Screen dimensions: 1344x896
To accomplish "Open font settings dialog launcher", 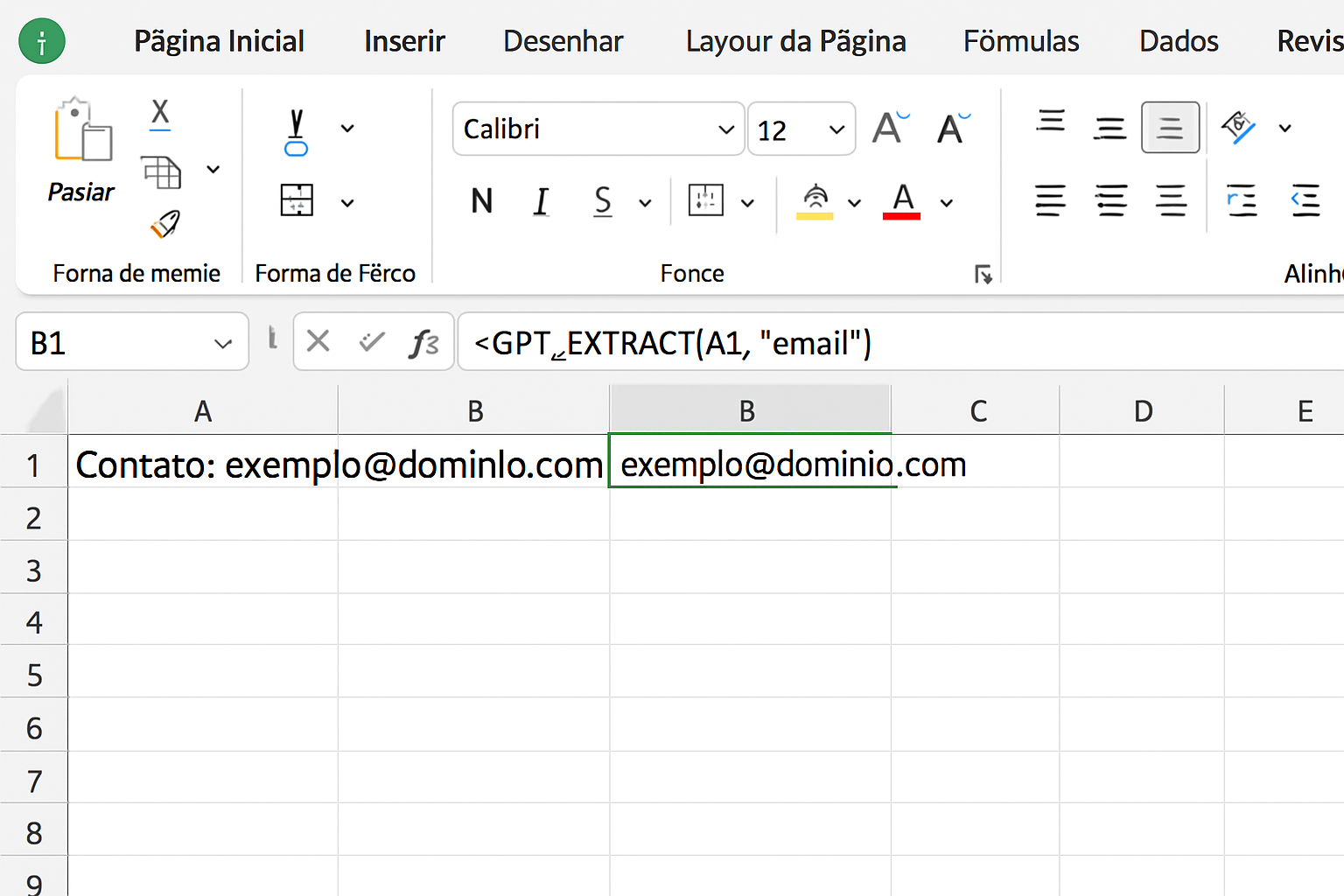I will click(983, 275).
